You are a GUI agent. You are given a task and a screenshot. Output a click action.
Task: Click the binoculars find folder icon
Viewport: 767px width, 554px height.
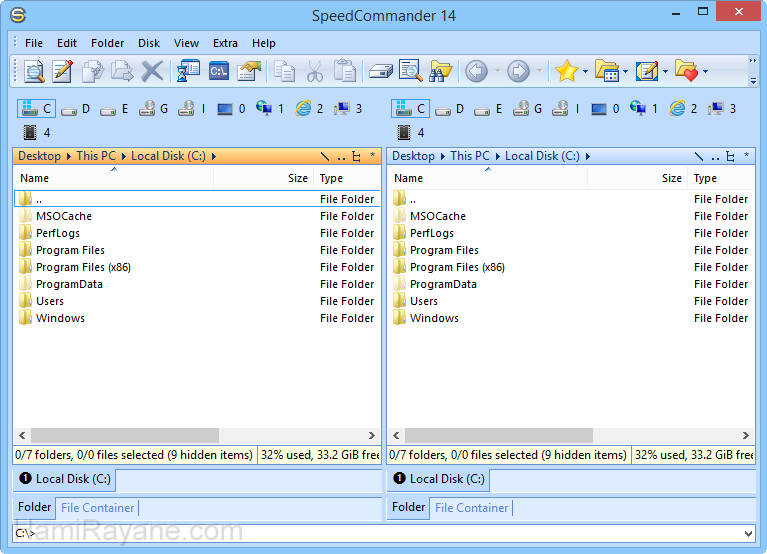(441, 71)
